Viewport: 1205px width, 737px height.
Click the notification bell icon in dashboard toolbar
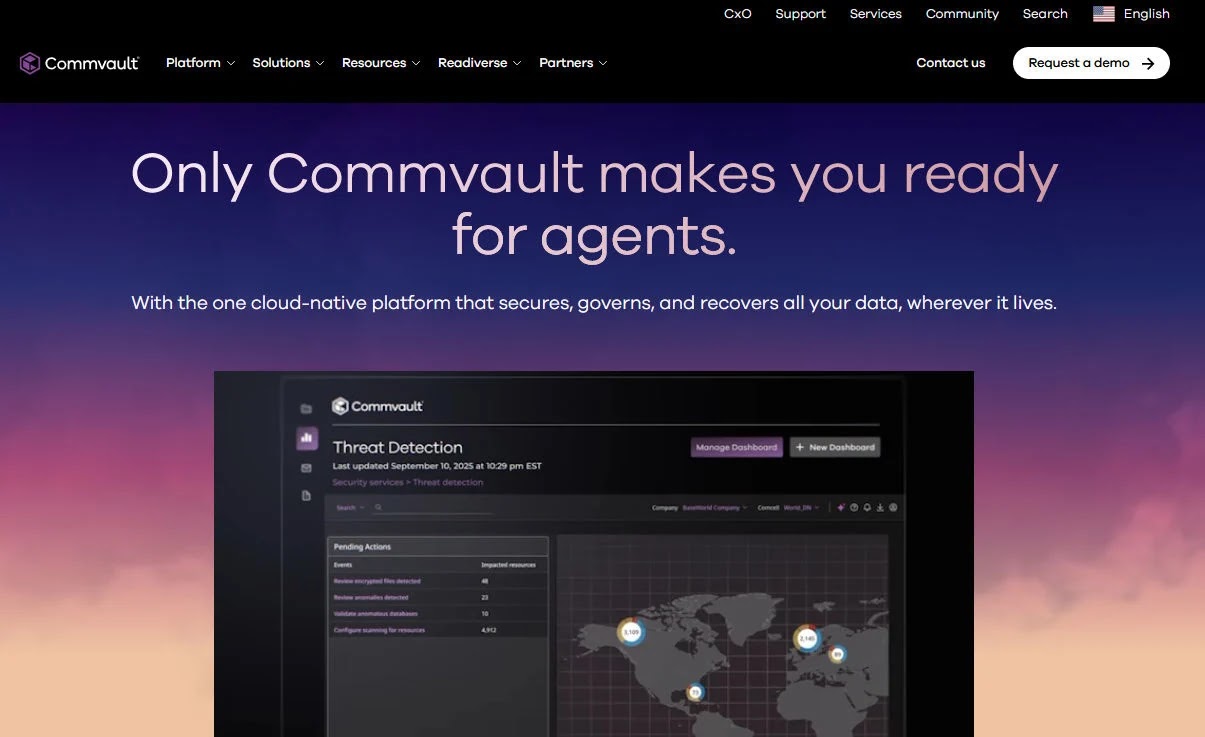tap(867, 507)
